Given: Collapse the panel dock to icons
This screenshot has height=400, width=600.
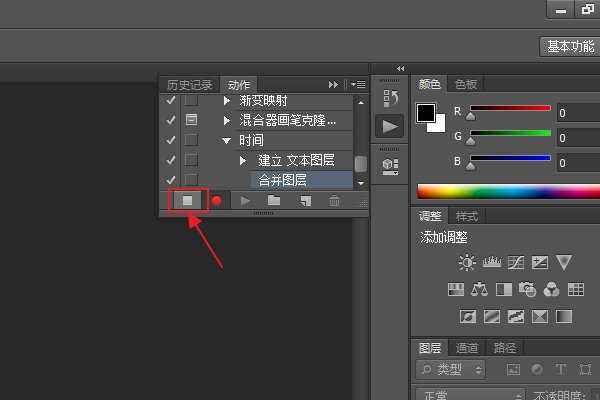Looking at the screenshot, I should coord(401,69).
